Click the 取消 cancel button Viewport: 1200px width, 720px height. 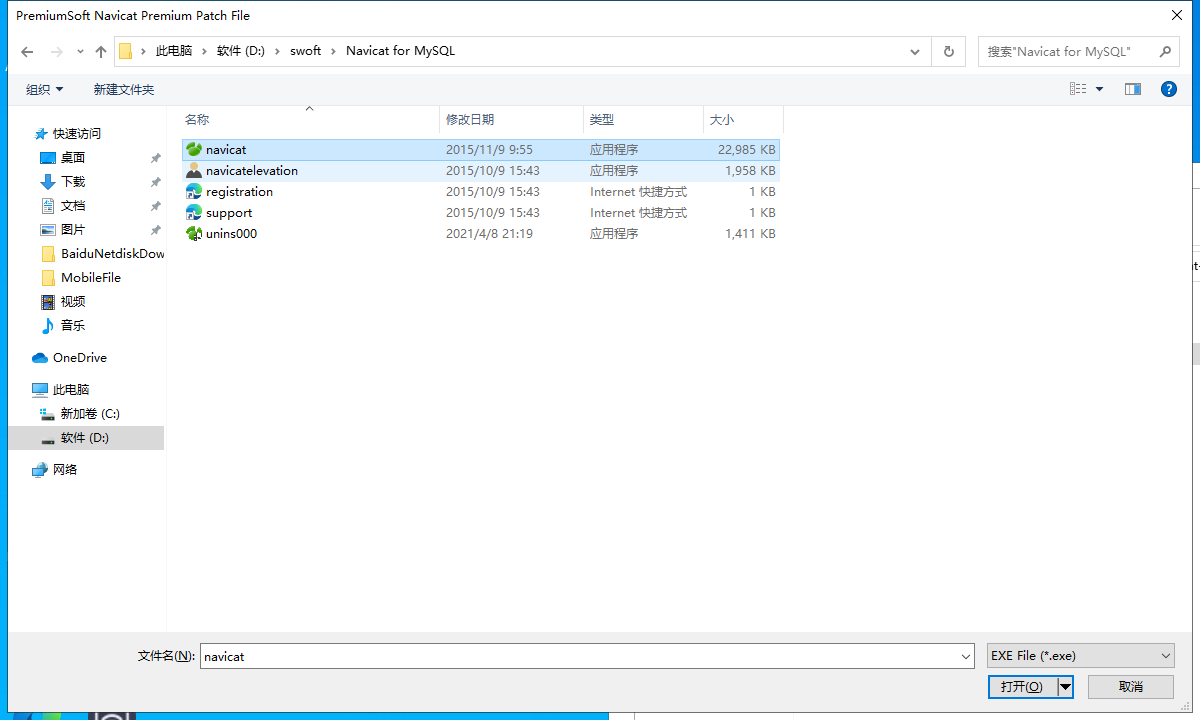(x=1131, y=687)
